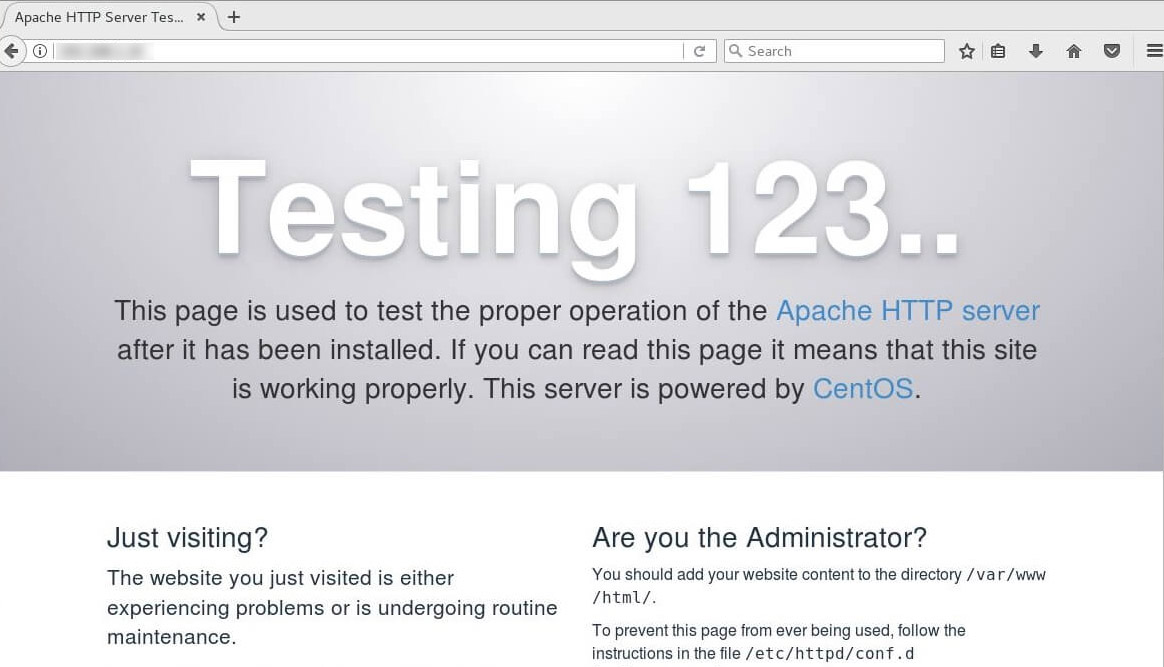Follow the Apache HTTP server link
Image resolution: width=1164 pixels, height=667 pixels.
click(907, 311)
